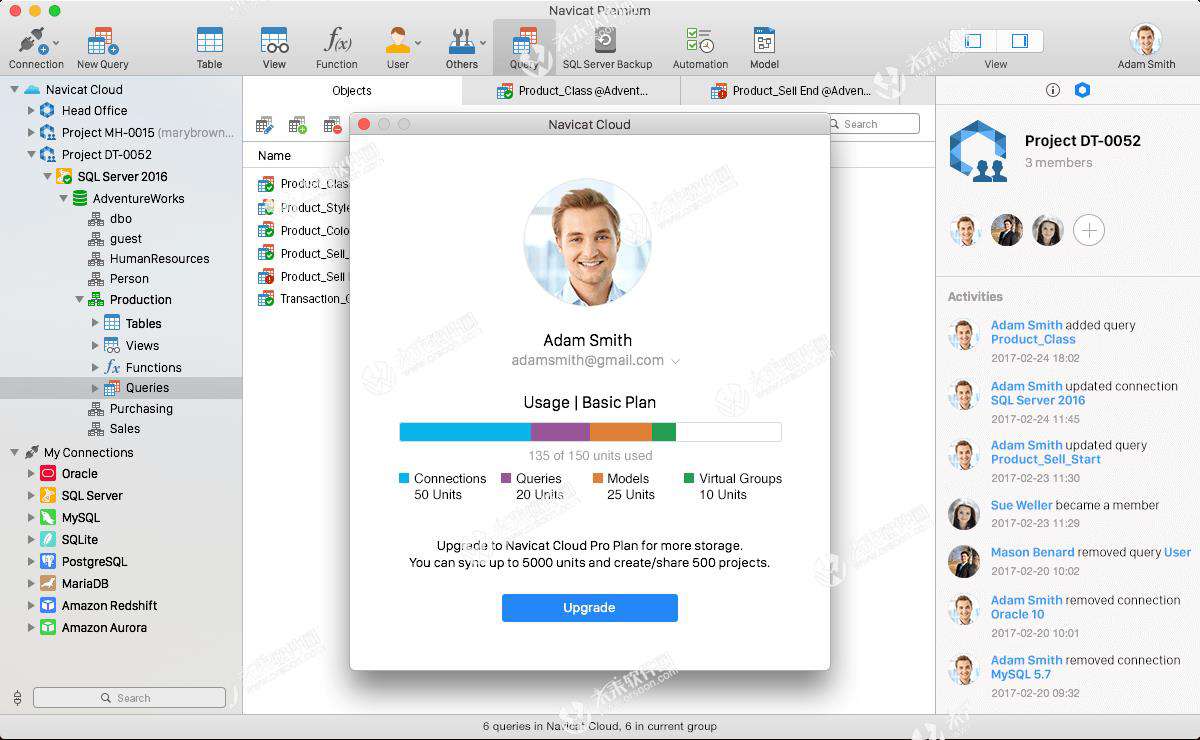Select the Oracle connection icon
Image resolution: width=1200 pixels, height=740 pixels.
(x=48, y=474)
